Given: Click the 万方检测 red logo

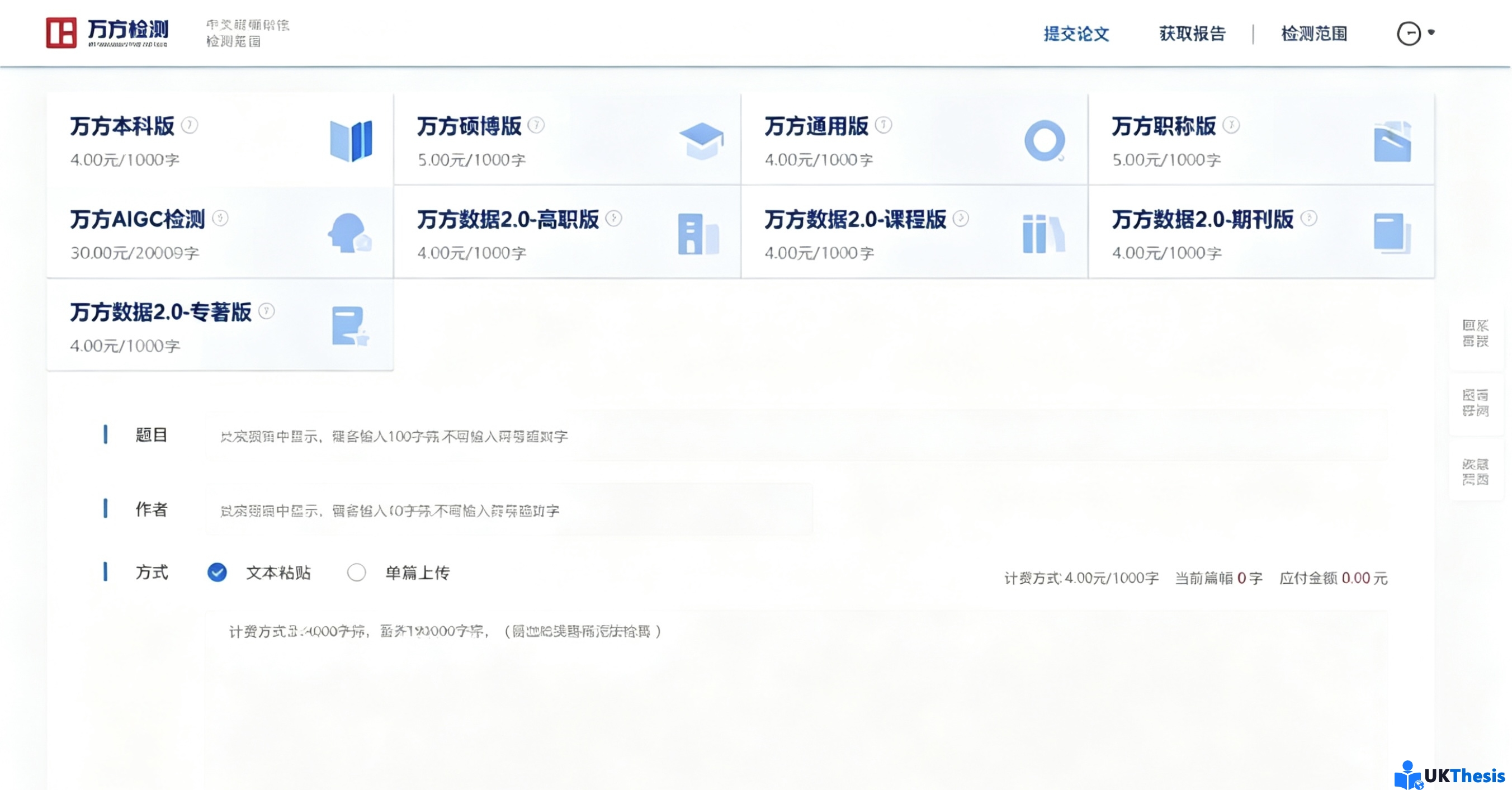Looking at the screenshot, I should (62, 33).
